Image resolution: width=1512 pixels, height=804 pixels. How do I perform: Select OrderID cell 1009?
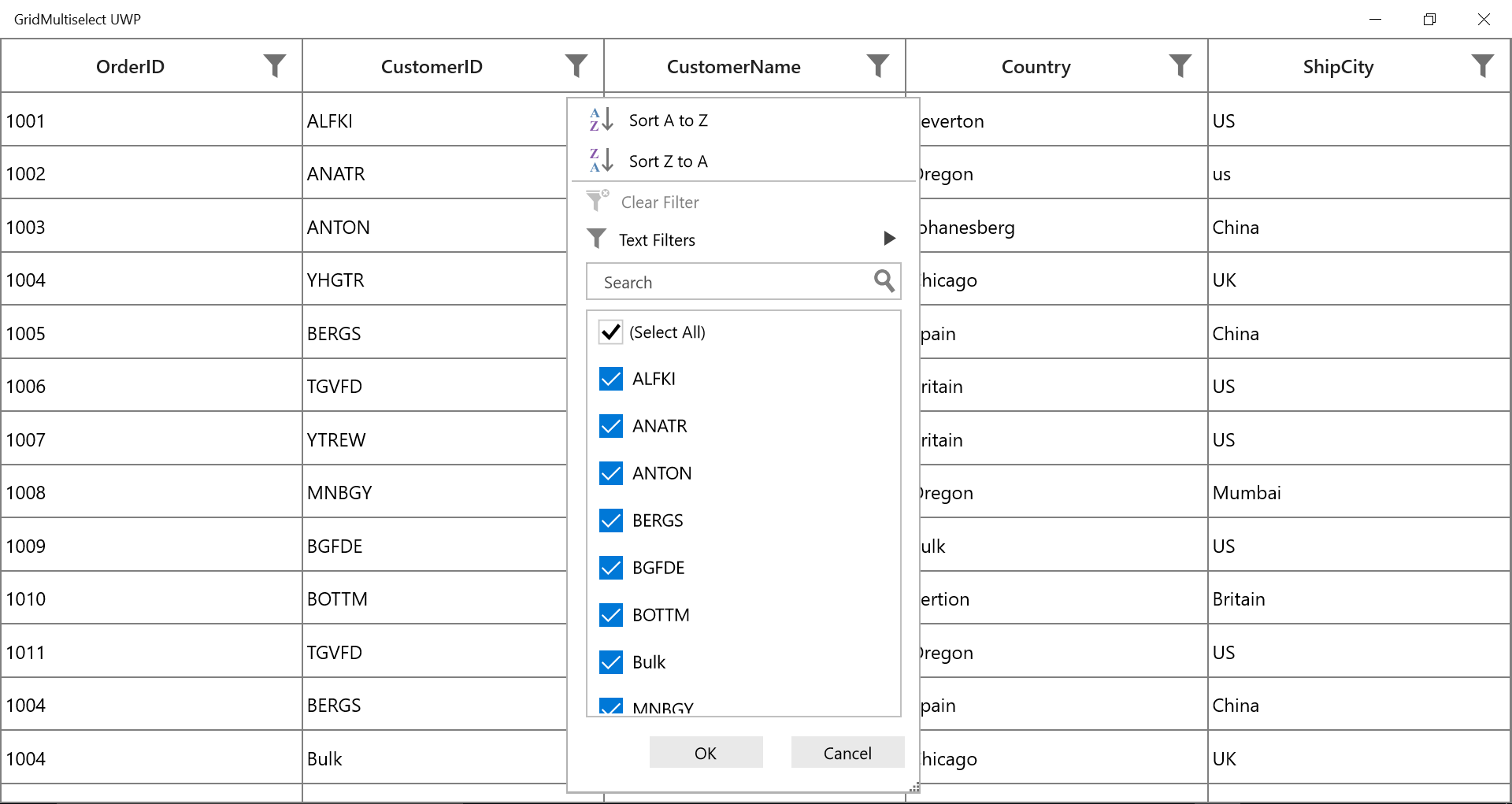tap(151, 546)
